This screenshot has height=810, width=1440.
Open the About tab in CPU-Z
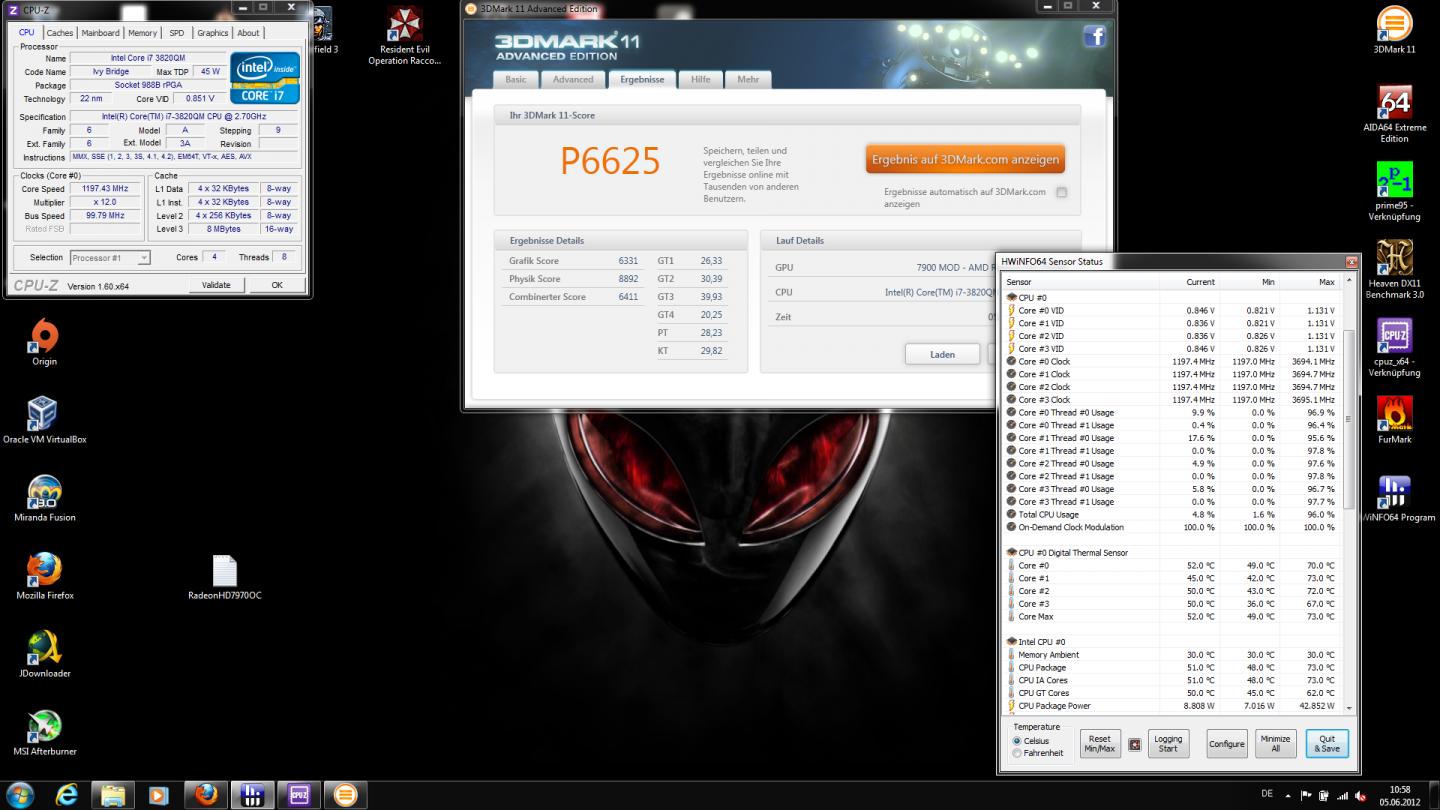(248, 33)
